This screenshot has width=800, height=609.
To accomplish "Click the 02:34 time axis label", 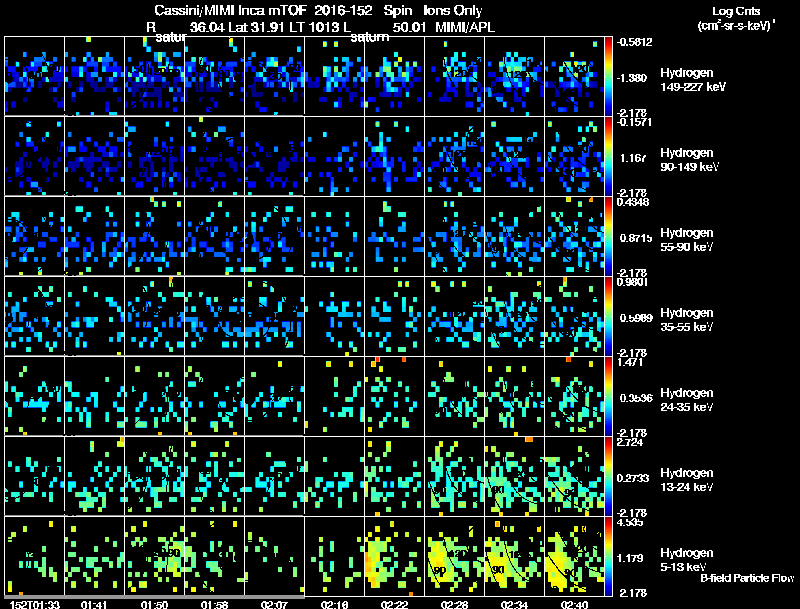I will [514, 604].
